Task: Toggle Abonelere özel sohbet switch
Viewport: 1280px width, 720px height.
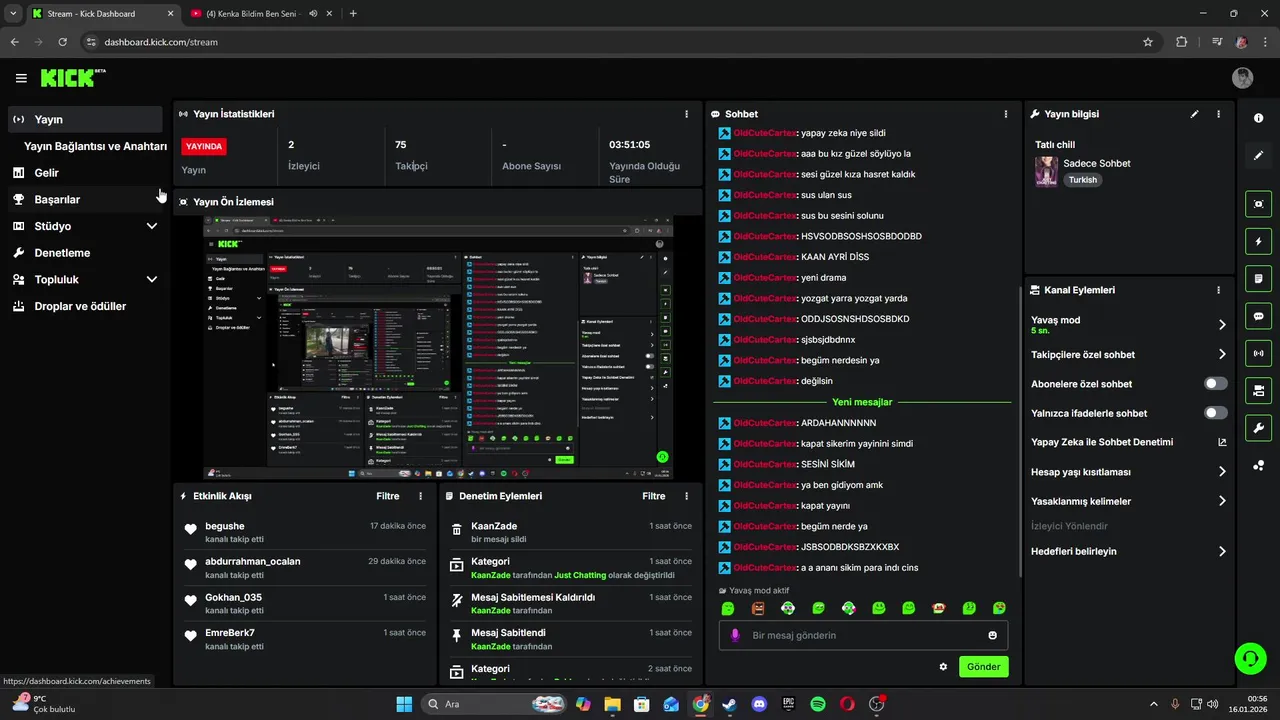Action: [x=1215, y=383]
